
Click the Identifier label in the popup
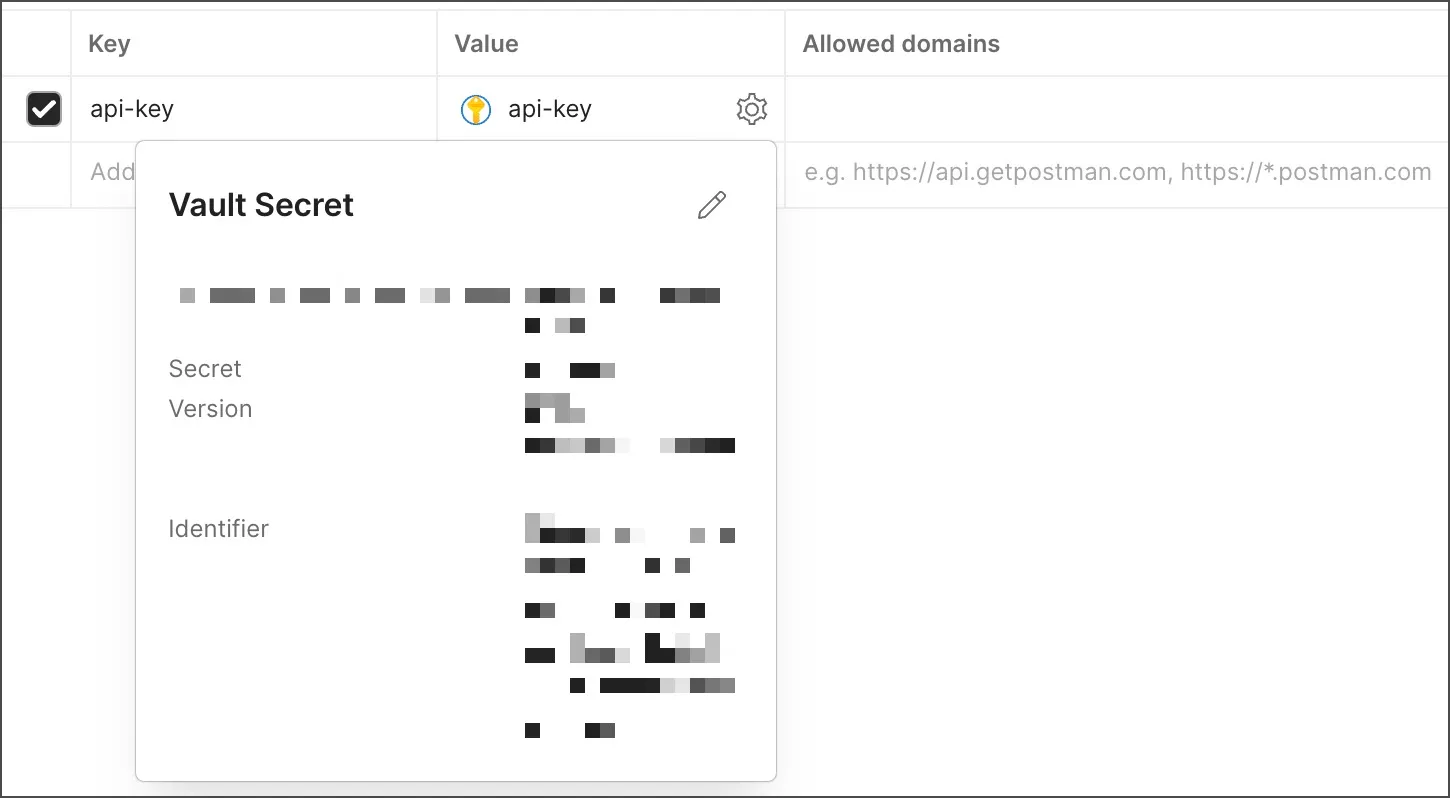click(218, 529)
